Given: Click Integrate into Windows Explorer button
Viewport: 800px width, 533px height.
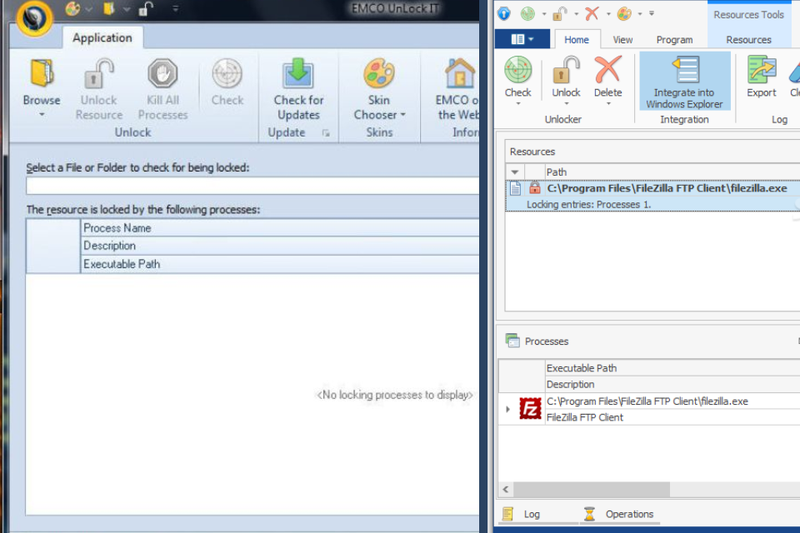Looking at the screenshot, I should point(684,81).
